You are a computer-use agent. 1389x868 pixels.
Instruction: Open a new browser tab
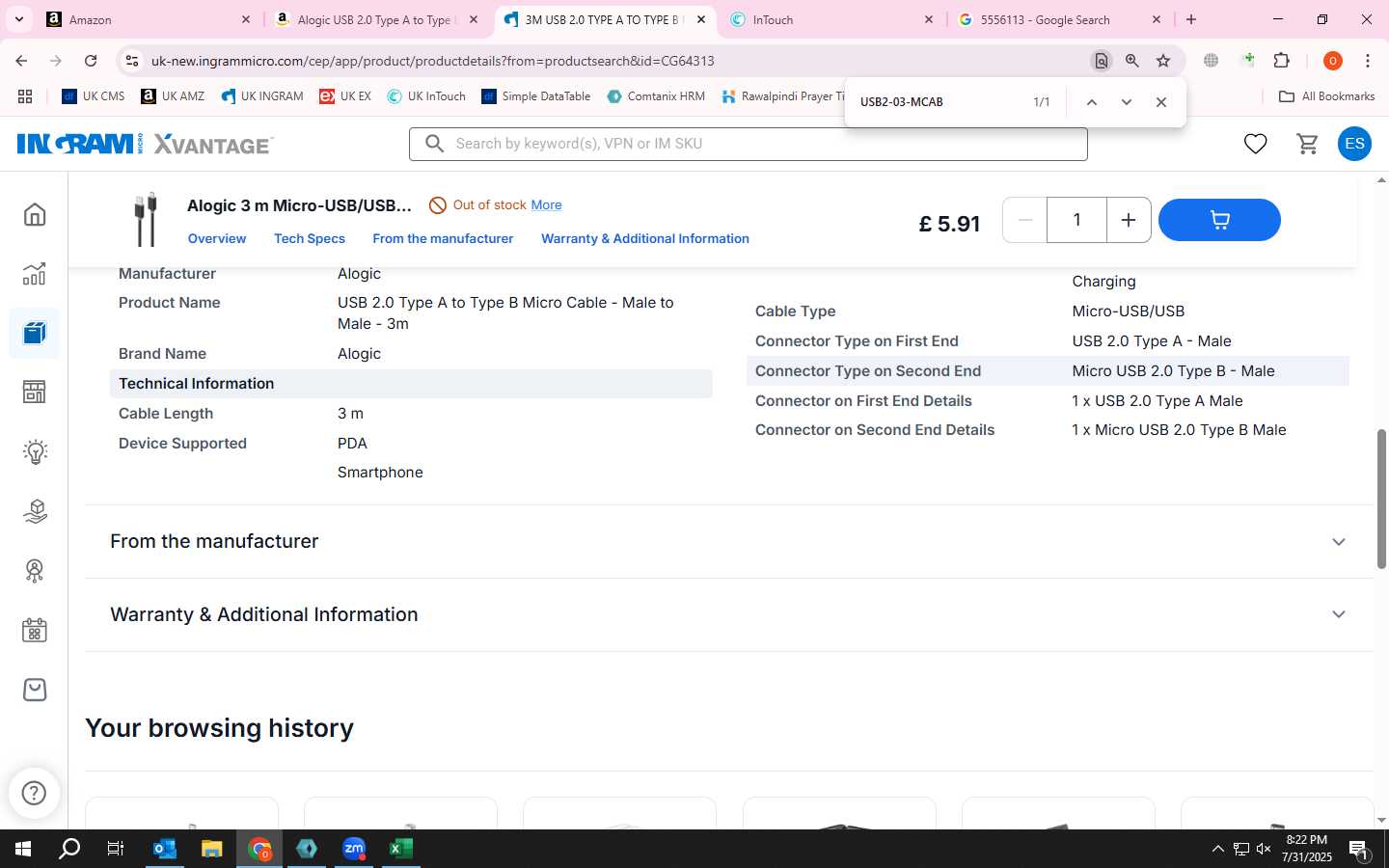(1191, 19)
